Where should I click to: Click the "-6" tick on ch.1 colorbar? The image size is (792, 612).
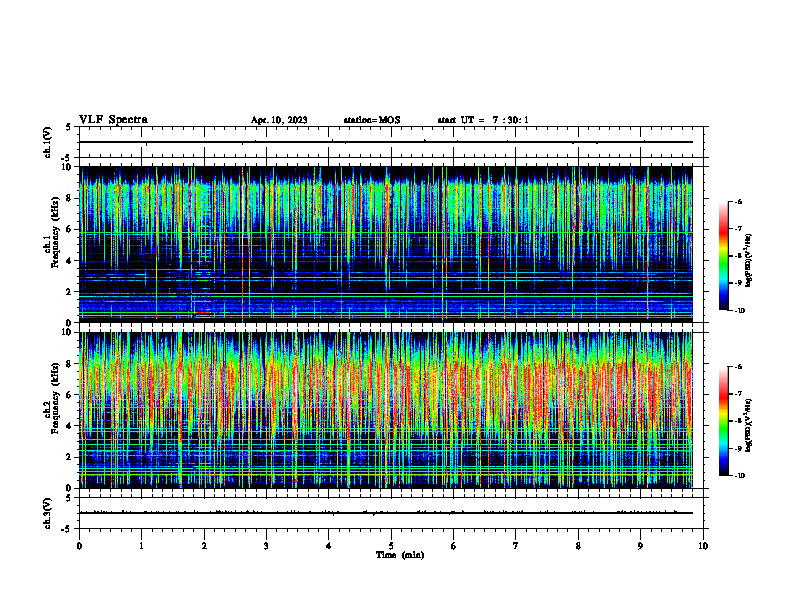(738, 202)
